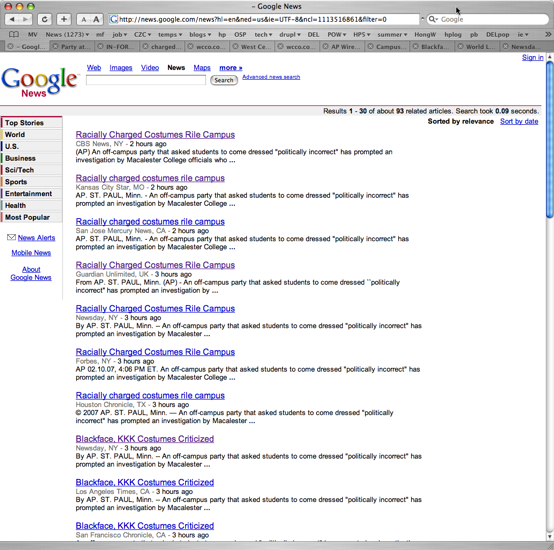
Task: Open the 'drupl' bookmarks dropdown
Action: coord(290,35)
